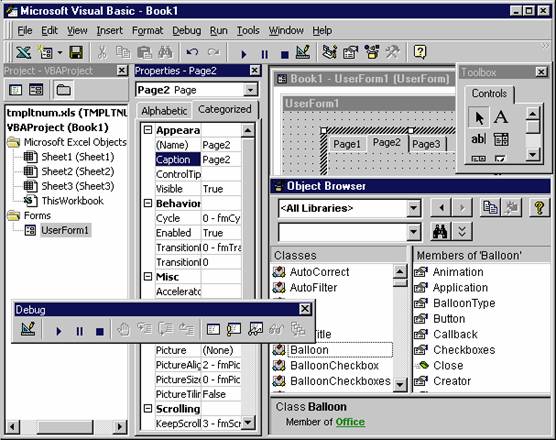Click the Run play button on Debug toolbar

pyautogui.click(x=59, y=332)
